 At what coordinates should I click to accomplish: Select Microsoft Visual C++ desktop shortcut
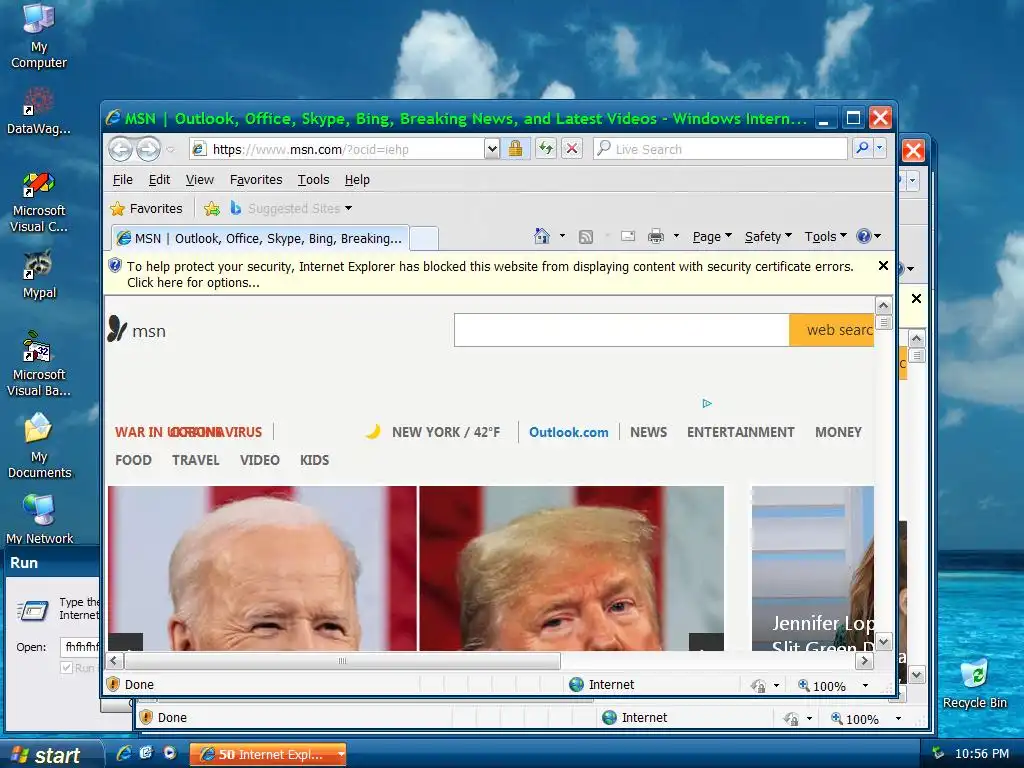coord(39,202)
